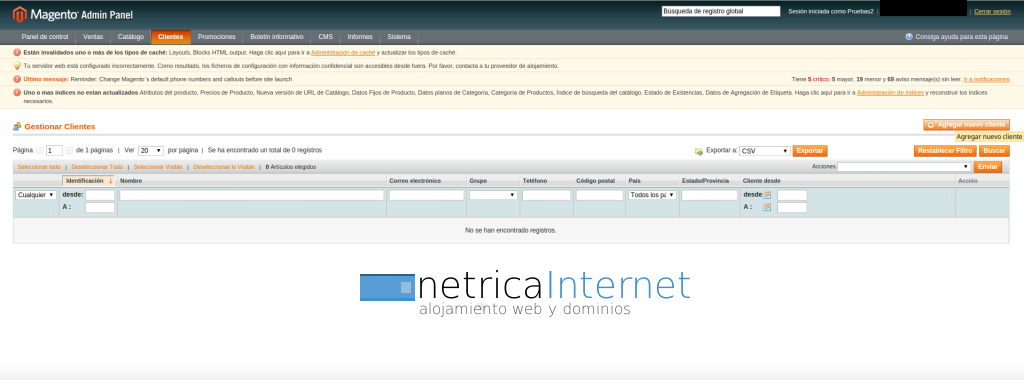Click the Cliente desde 'A :' date field
Image resolution: width=1024 pixels, height=380 pixels.
coord(792,207)
